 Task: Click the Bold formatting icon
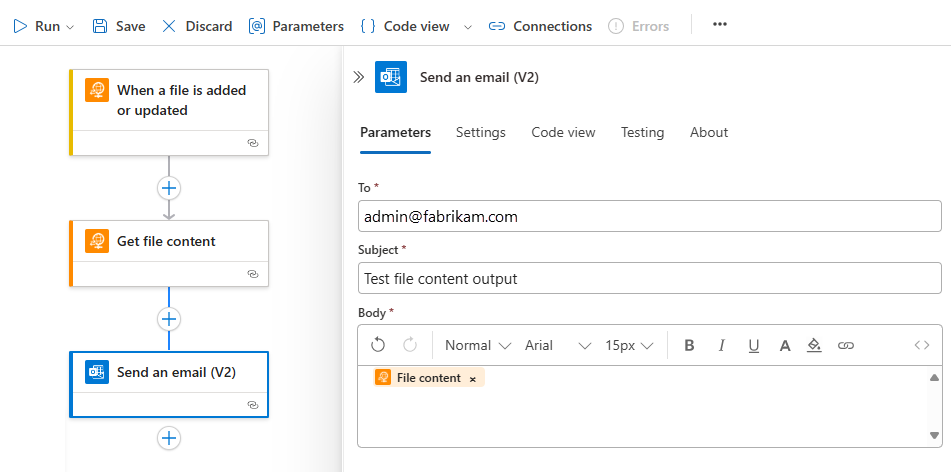coord(689,345)
